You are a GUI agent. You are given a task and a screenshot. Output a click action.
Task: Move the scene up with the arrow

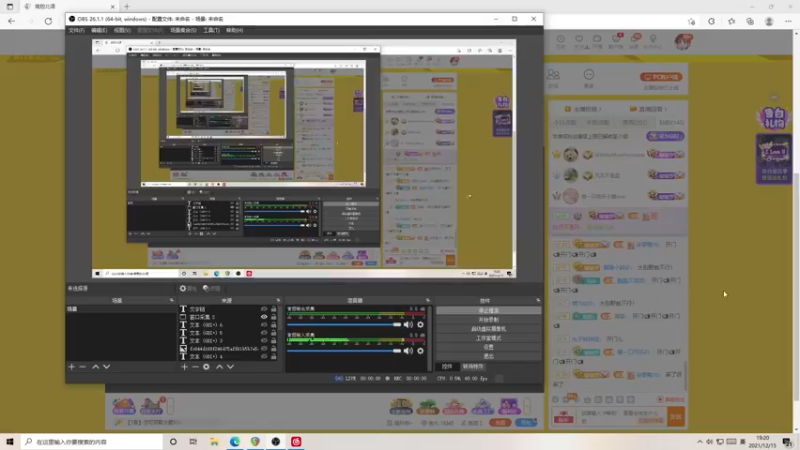coord(95,366)
